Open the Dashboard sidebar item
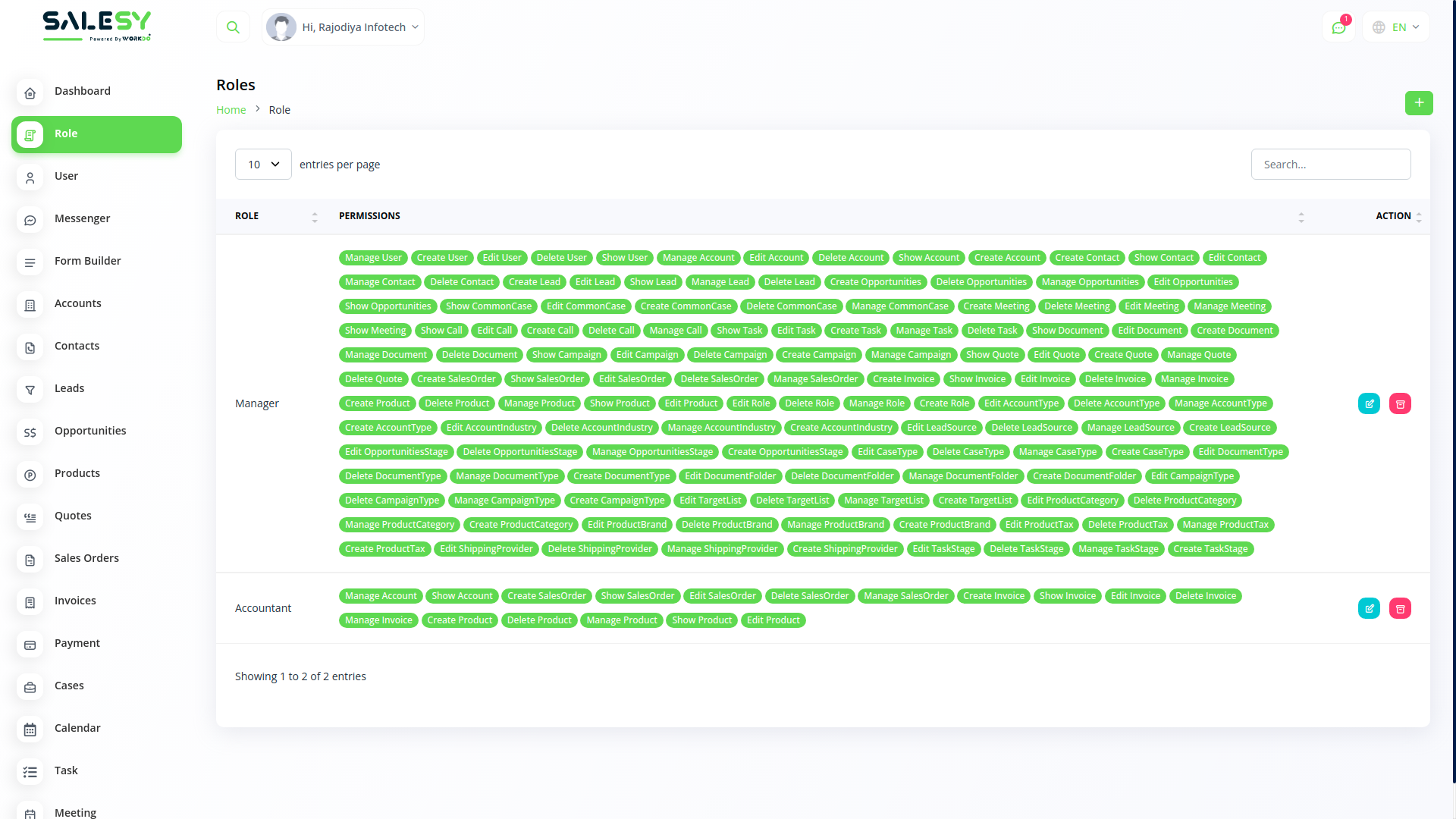Image resolution: width=1456 pixels, height=819 pixels. [x=83, y=91]
